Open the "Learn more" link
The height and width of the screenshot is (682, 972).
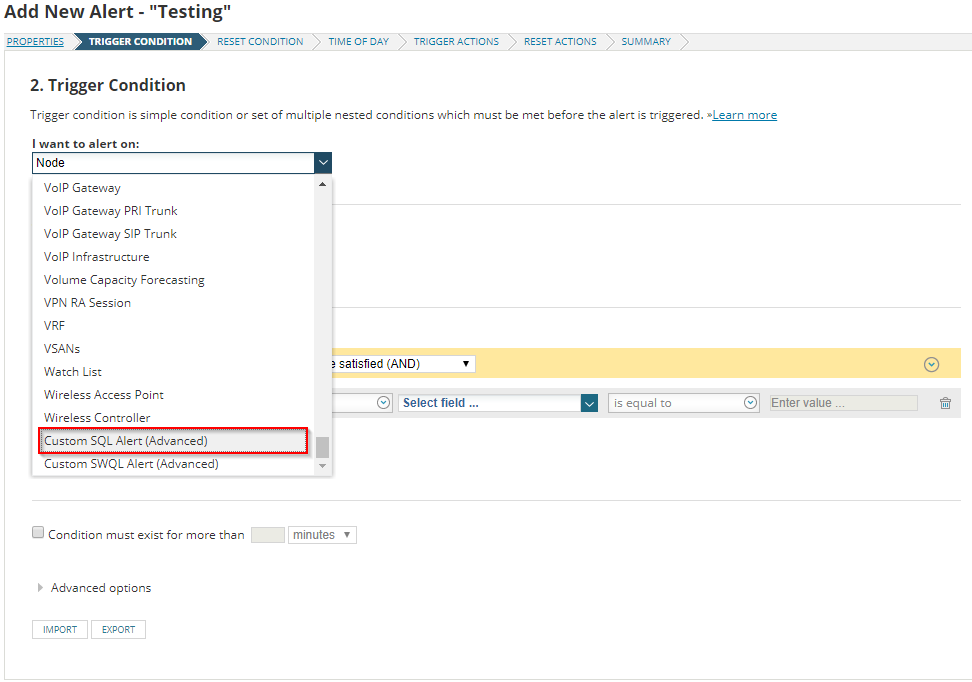click(x=744, y=114)
